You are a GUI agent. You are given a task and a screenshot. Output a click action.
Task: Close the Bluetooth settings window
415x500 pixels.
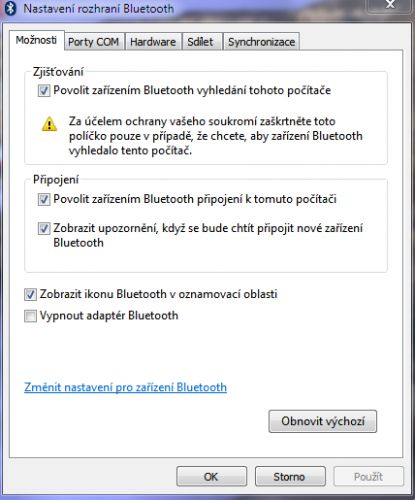click(389, 5)
